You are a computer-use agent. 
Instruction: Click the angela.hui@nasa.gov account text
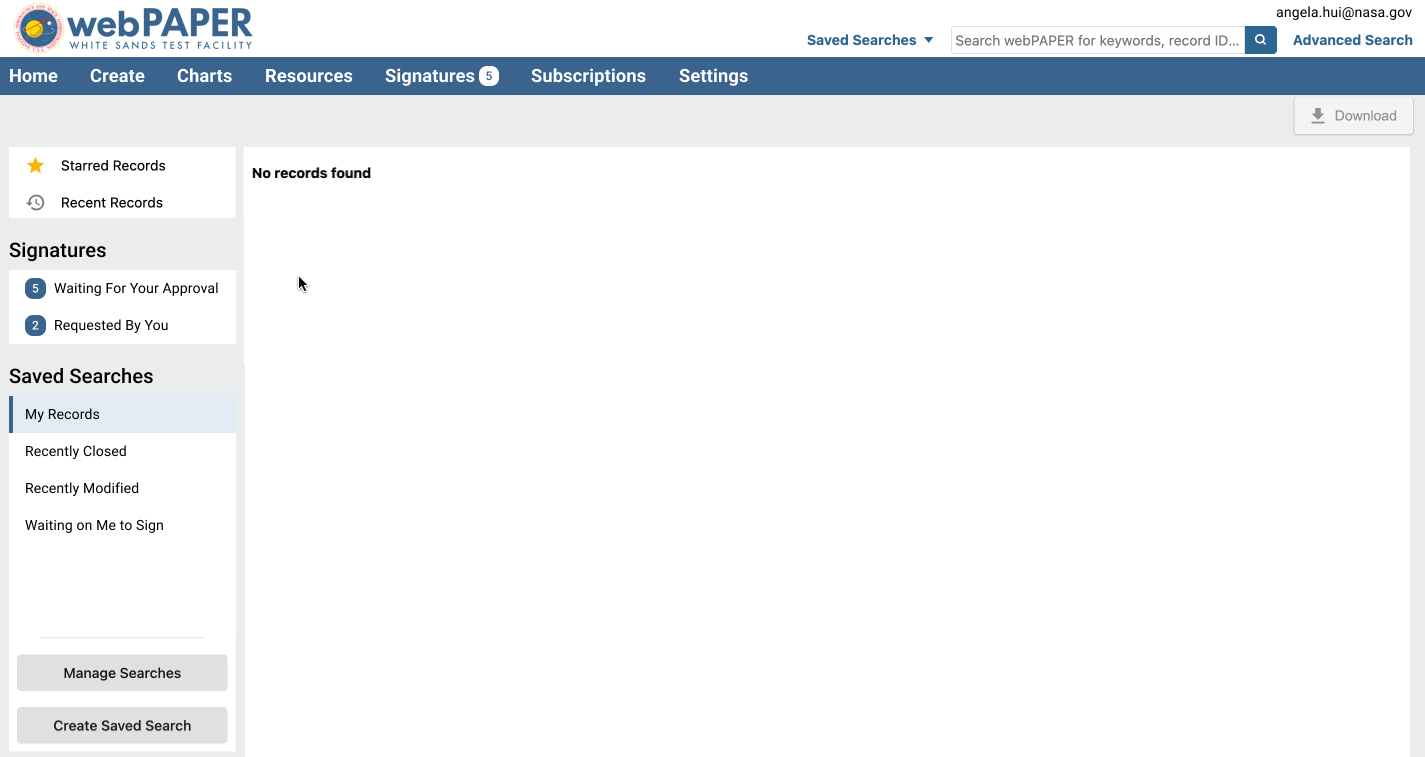pos(1344,12)
